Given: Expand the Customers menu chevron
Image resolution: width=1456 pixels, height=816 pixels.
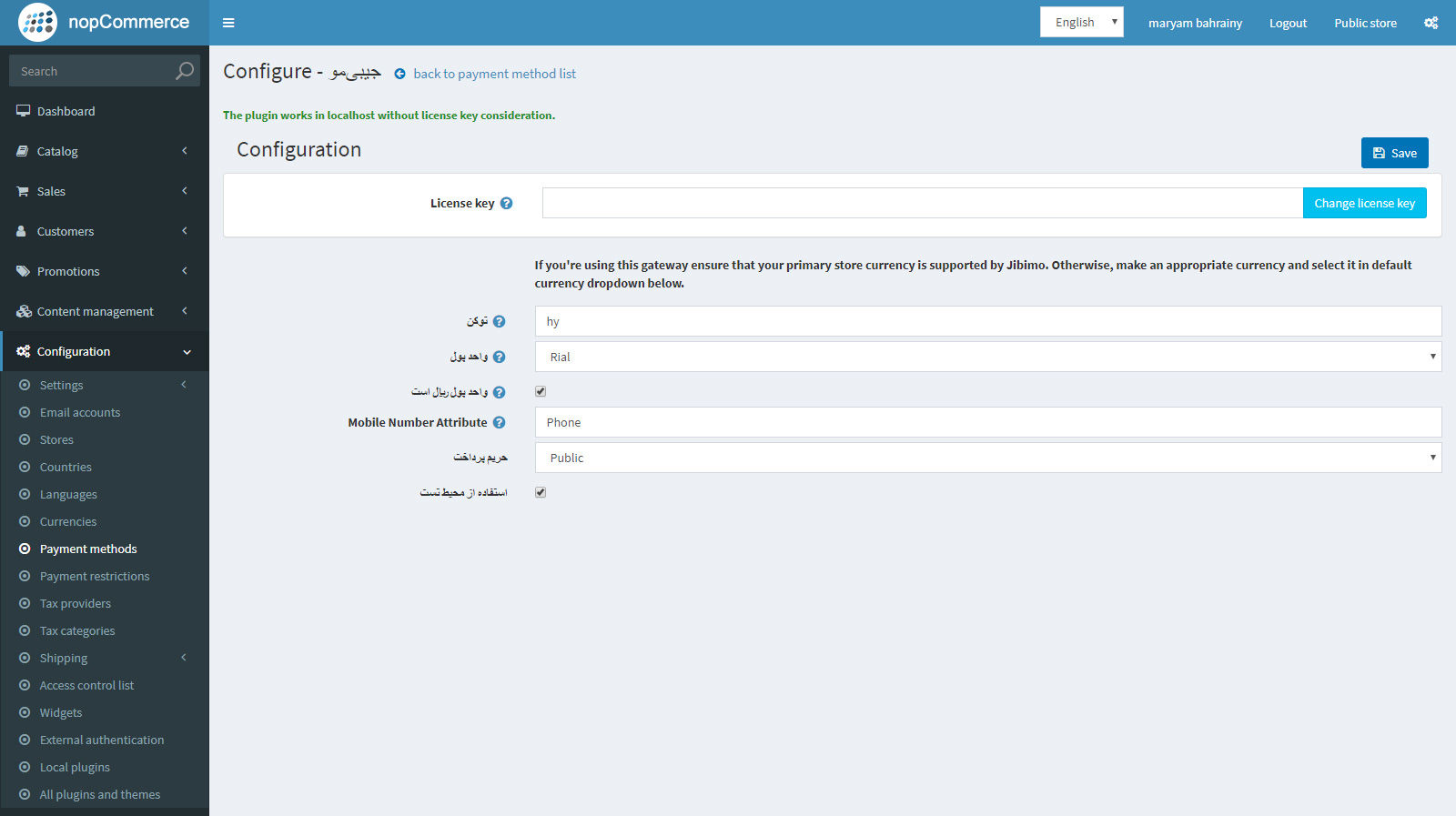Looking at the screenshot, I should click(x=185, y=231).
